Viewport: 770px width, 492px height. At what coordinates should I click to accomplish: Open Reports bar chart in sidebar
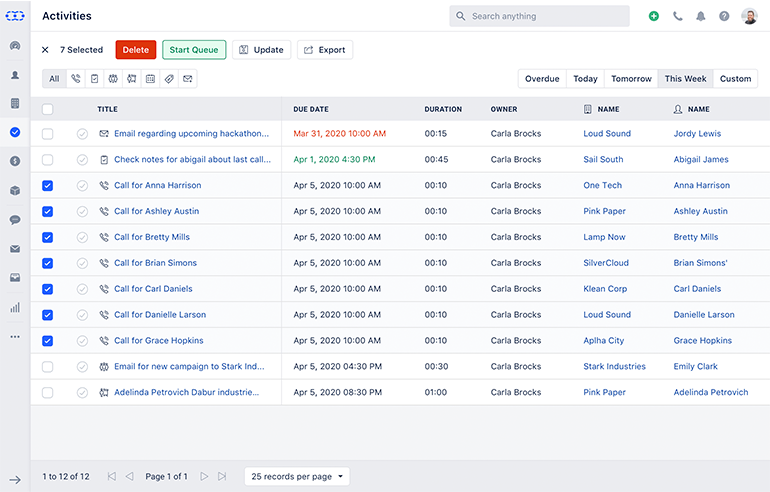tap(15, 308)
